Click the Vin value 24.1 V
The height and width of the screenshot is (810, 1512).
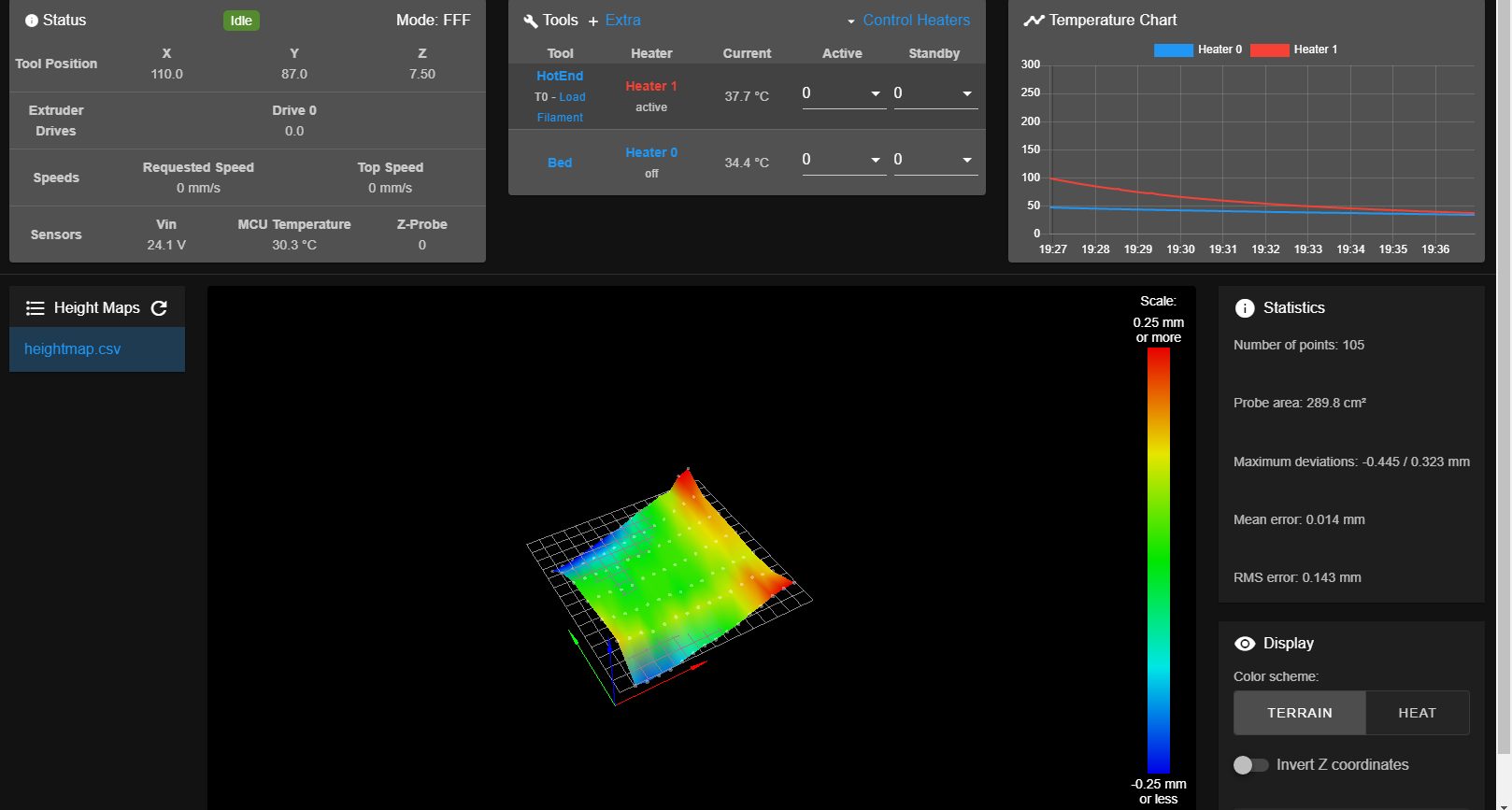click(x=166, y=245)
